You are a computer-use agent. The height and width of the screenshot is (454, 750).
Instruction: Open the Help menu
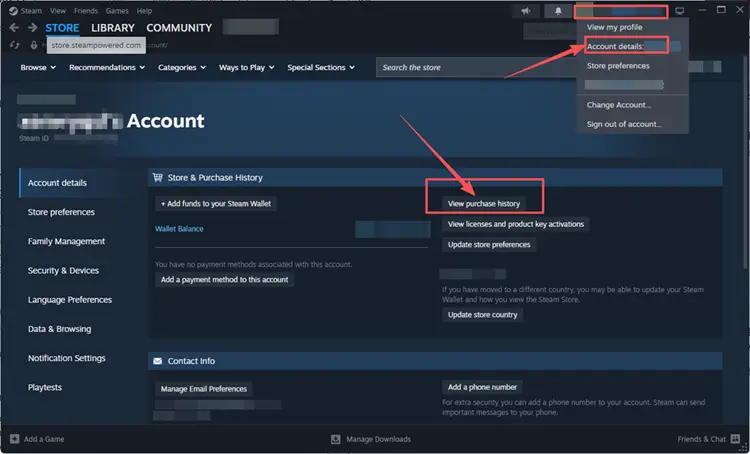144,11
